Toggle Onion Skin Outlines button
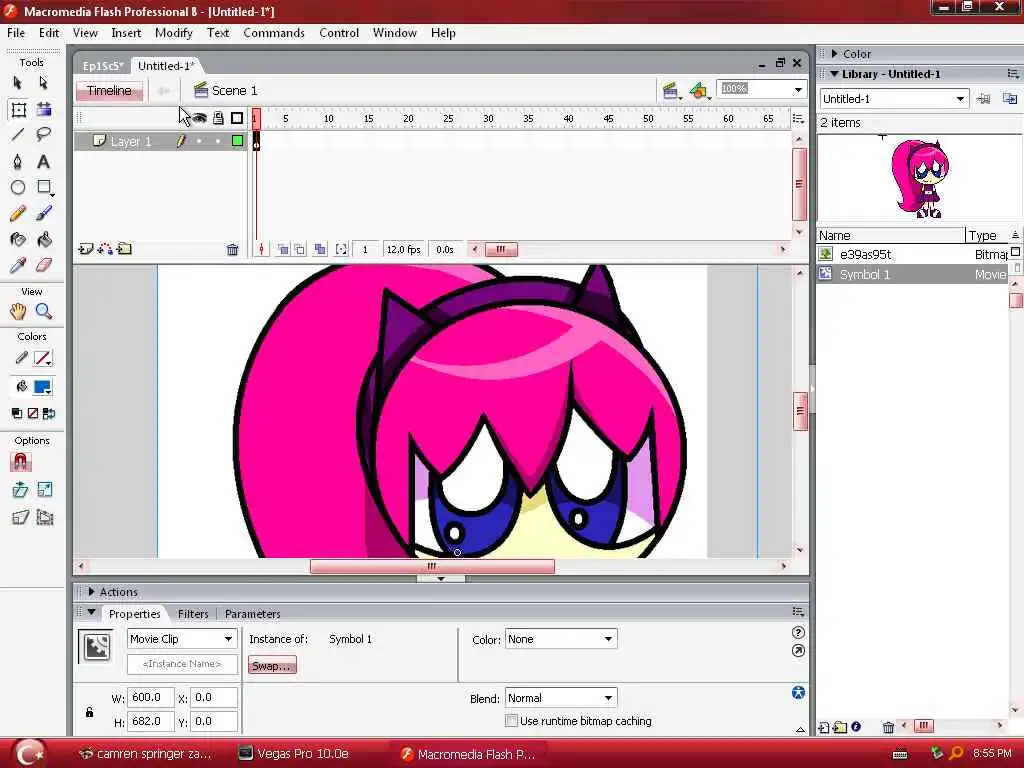 (x=299, y=249)
